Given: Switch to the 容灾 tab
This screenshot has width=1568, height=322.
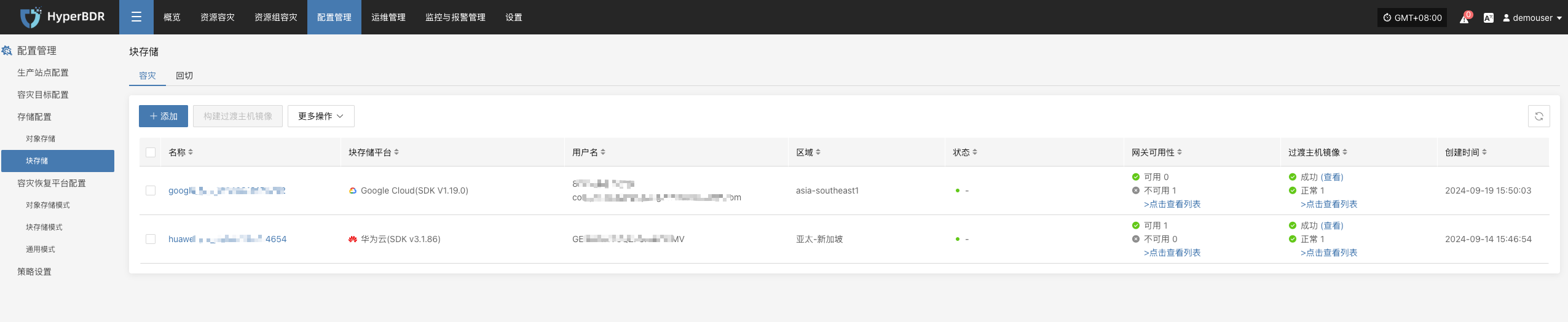Looking at the screenshot, I should 148,76.
